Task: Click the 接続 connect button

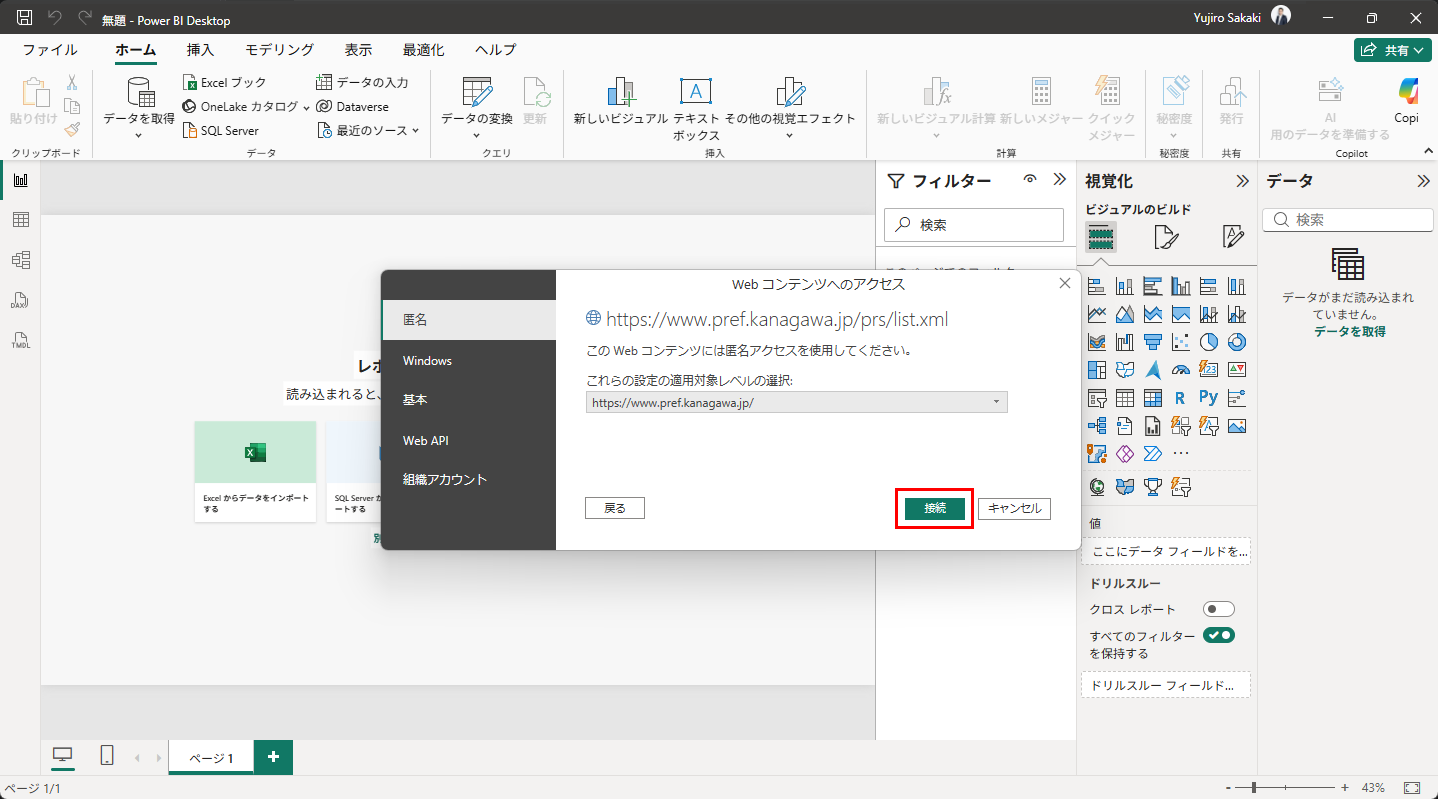Action: coord(935,508)
